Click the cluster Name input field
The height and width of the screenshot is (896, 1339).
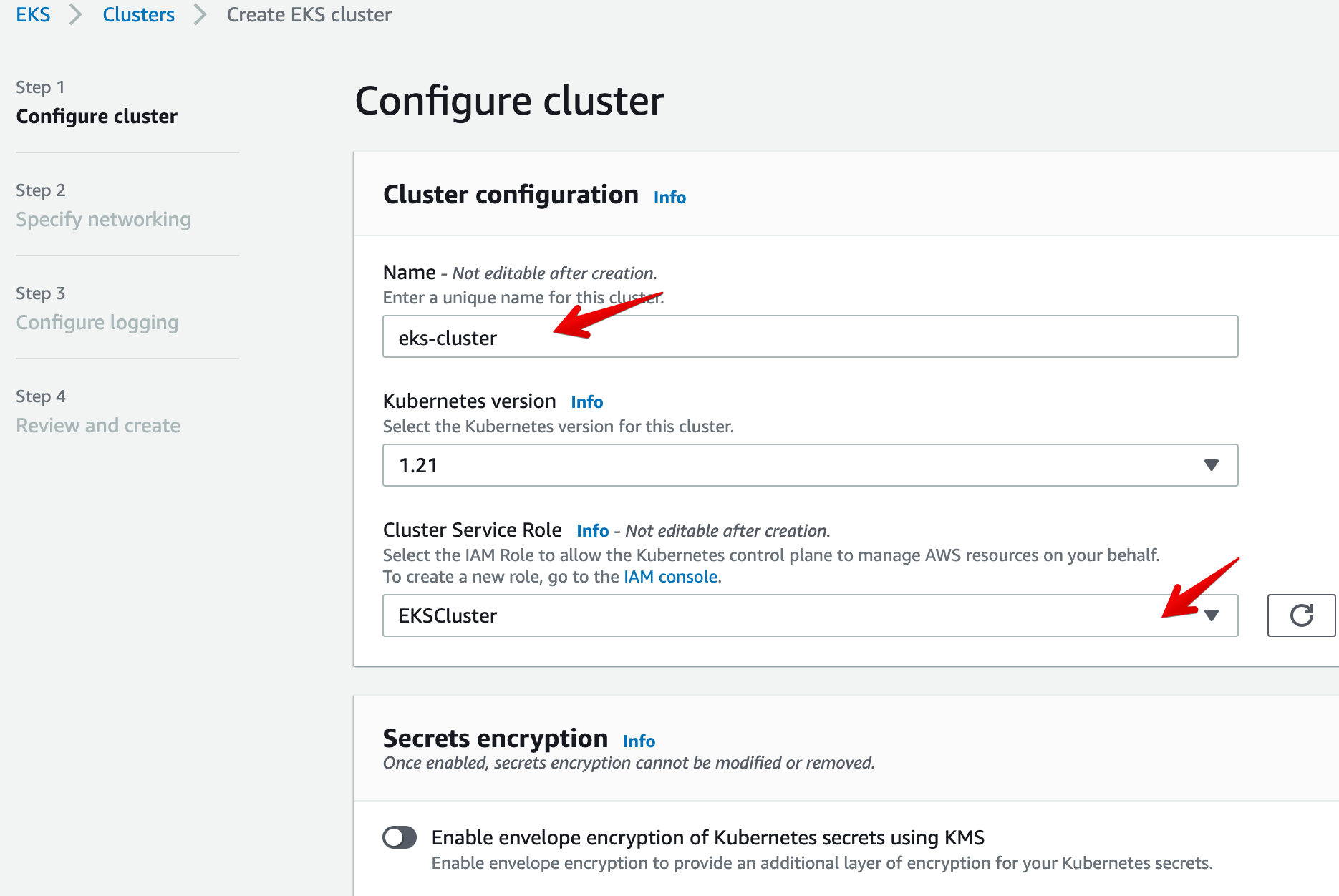click(x=809, y=336)
